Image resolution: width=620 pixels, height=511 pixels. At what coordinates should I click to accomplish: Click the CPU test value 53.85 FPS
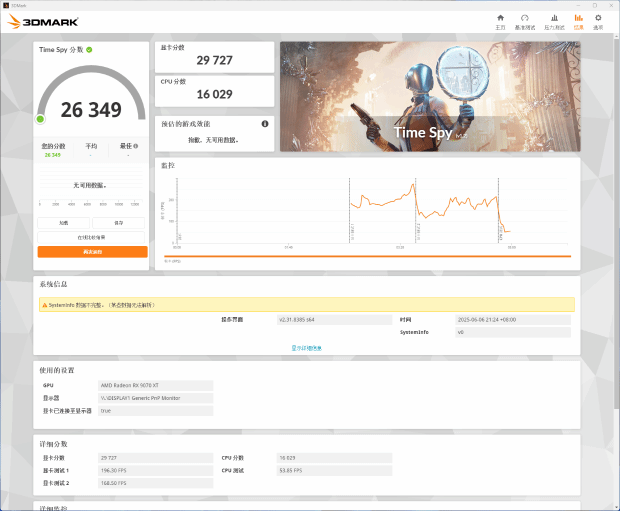pos(334,470)
